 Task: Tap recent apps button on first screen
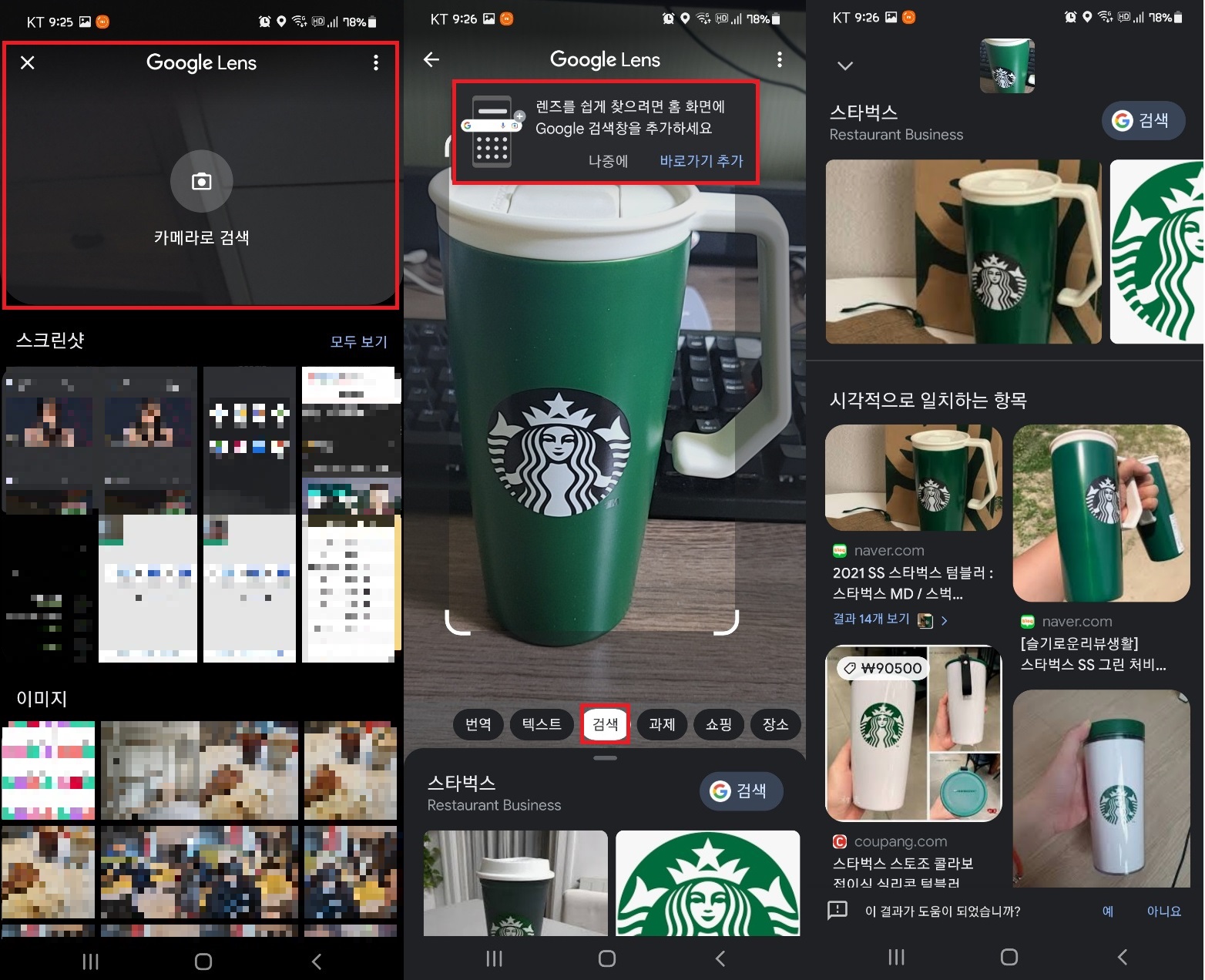point(90,962)
